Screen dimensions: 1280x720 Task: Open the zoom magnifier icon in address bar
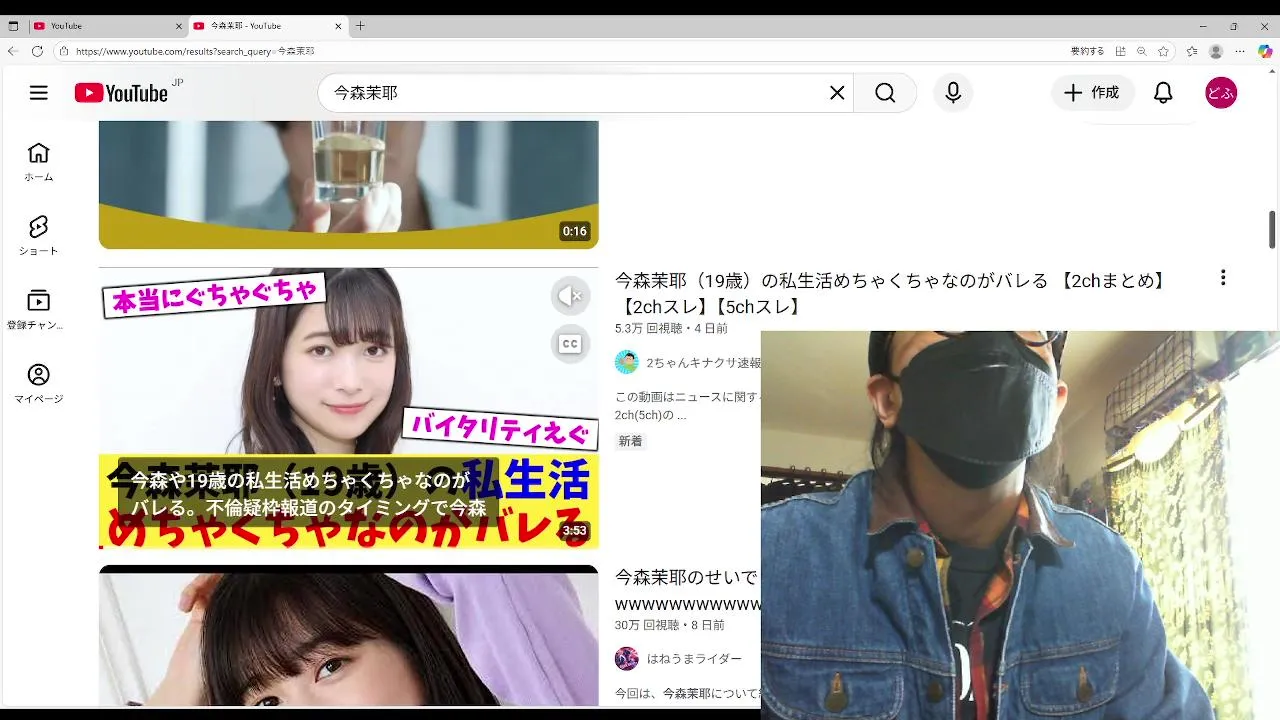tap(1142, 51)
